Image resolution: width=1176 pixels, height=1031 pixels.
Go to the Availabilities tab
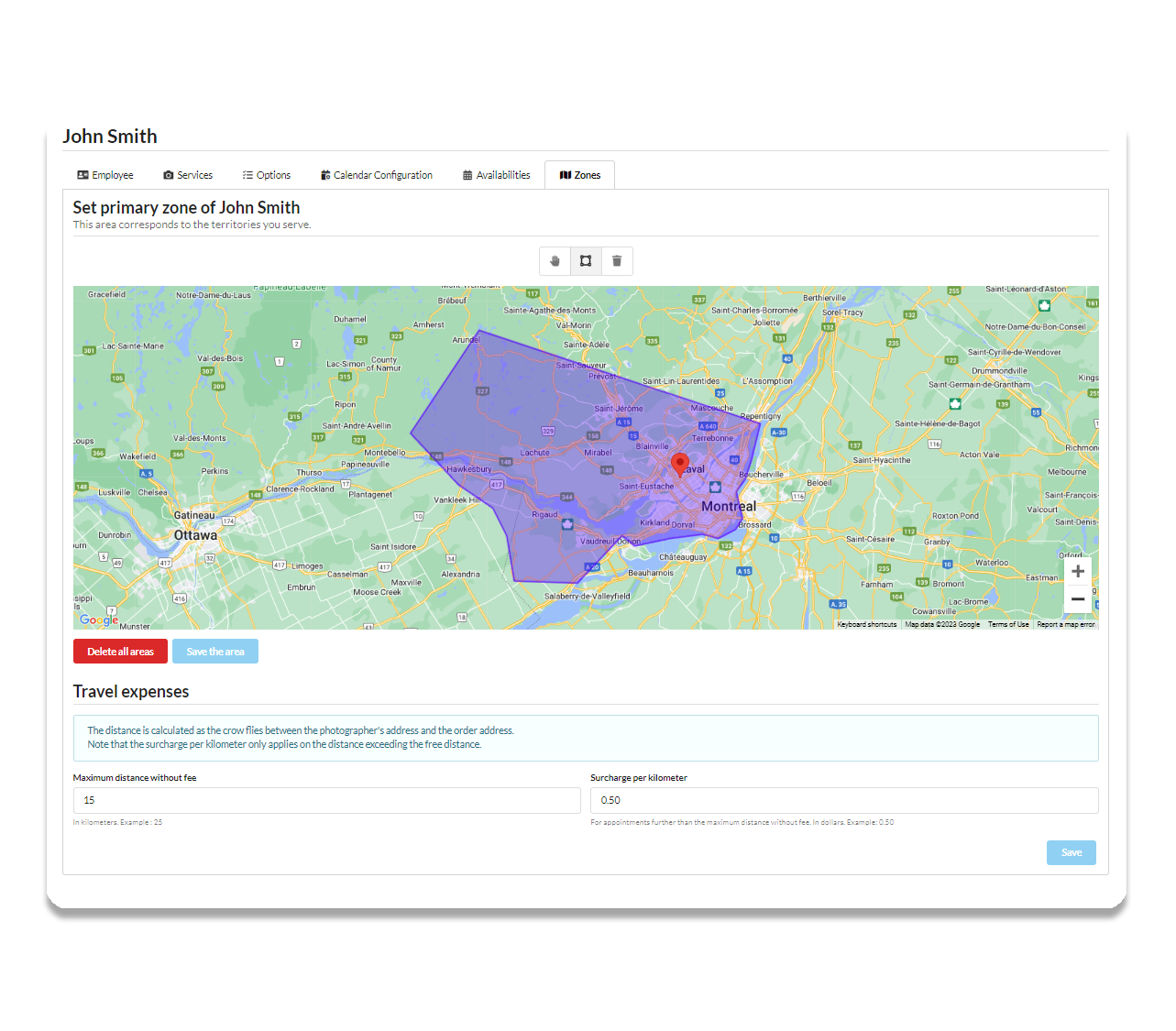point(497,175)
